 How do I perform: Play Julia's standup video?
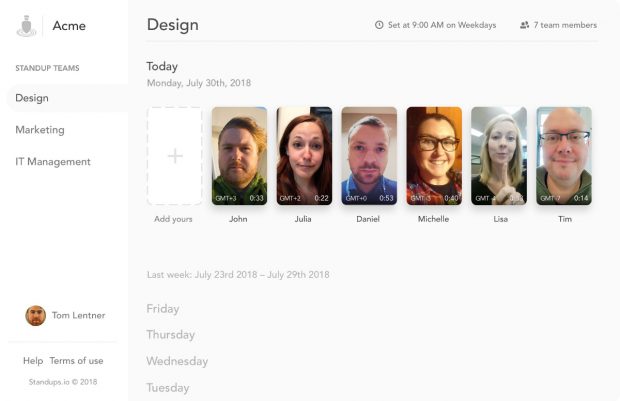click(304, 156)
